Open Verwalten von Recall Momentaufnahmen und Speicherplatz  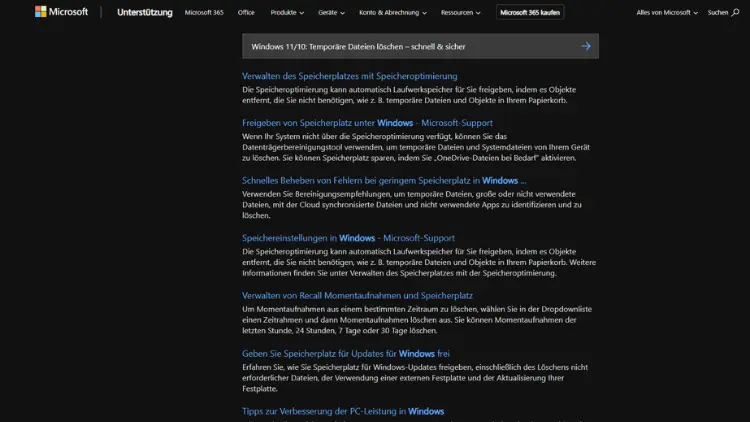pyautogui.click(x=357, y=296)
